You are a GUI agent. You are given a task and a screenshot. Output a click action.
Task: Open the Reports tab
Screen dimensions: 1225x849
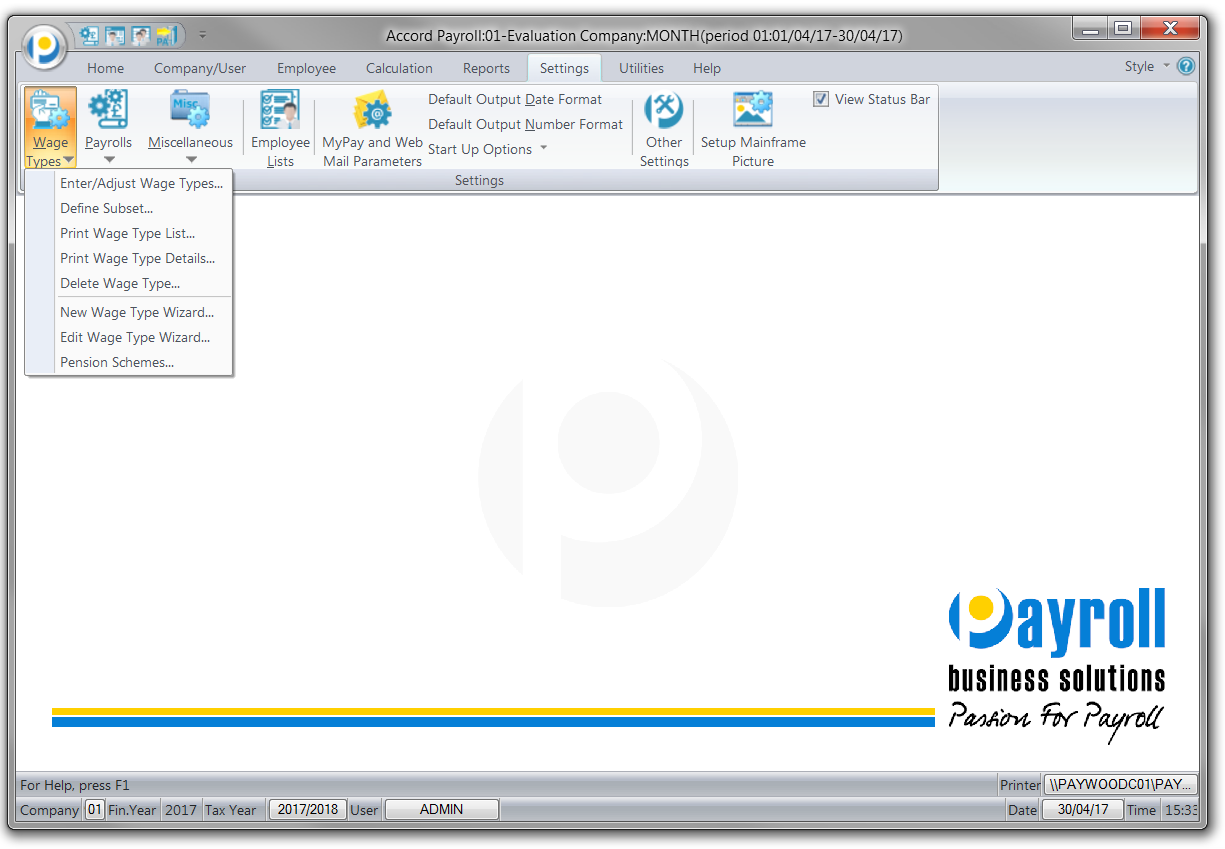(486, 68)
